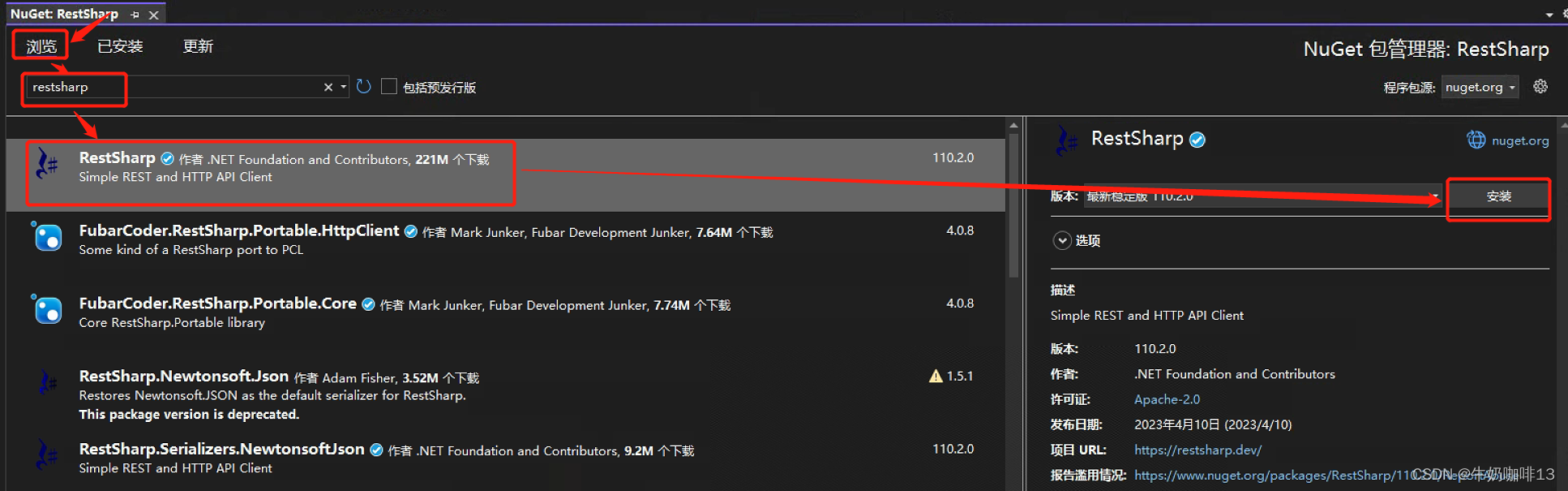
Task: Click verified badge beside RestSharp in list
Action: (167, 158)
